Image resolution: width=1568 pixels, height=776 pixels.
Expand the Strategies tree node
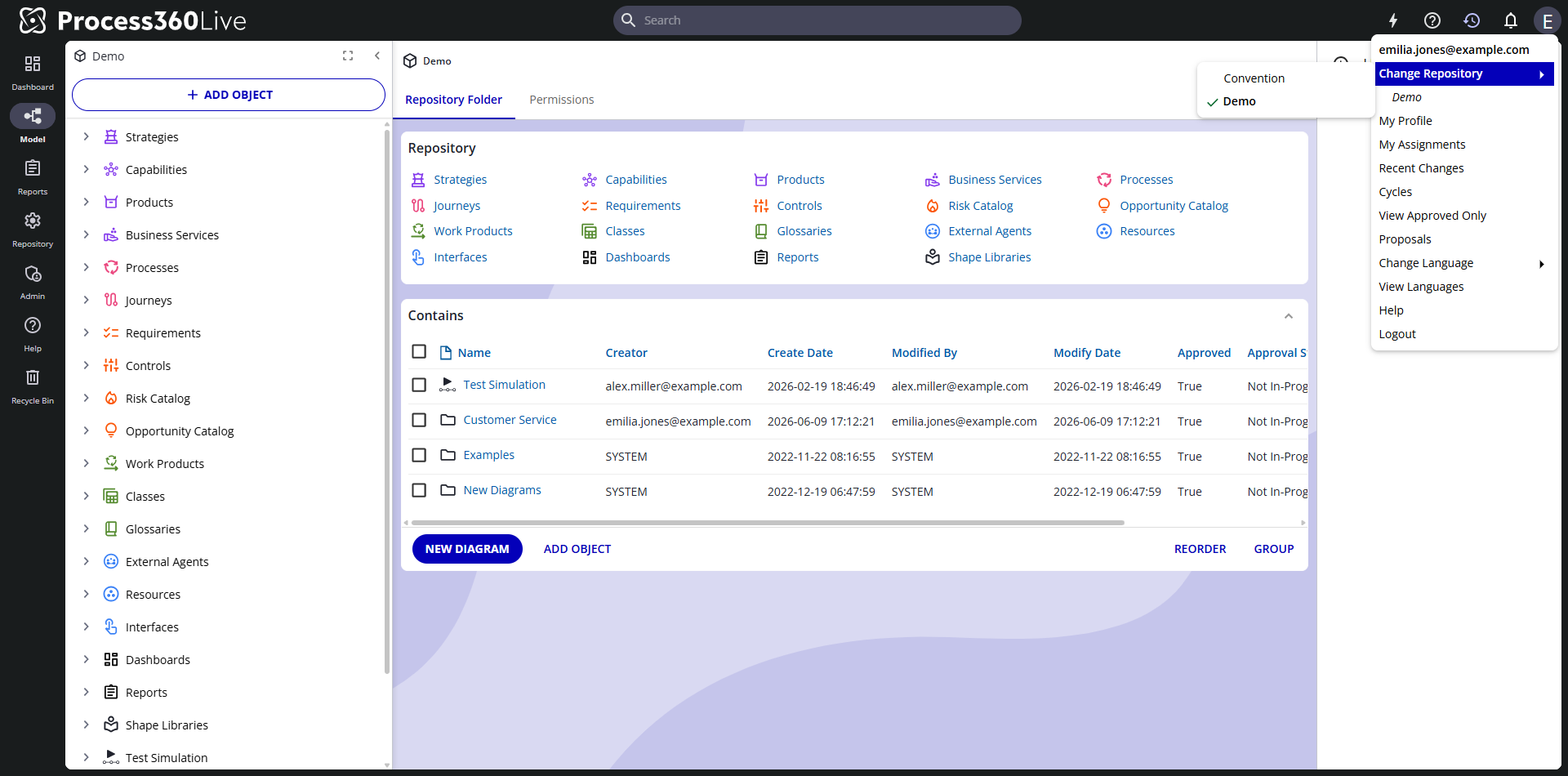pyautogui.click(x=87, y=136)
